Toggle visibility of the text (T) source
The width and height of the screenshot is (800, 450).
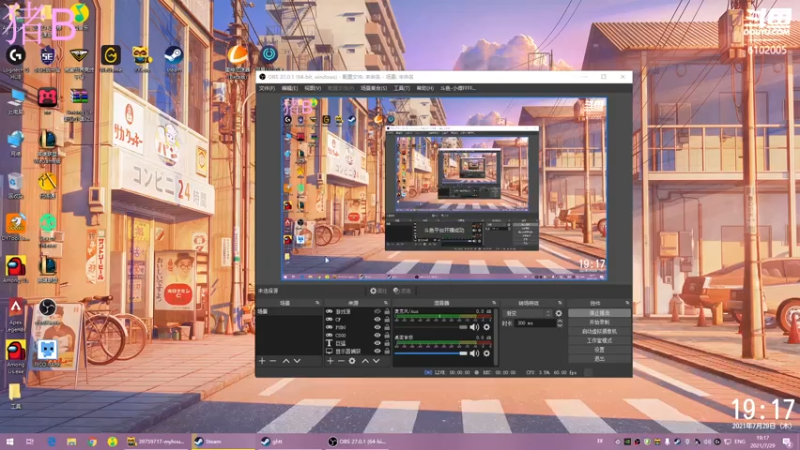(x=378, y=343)
